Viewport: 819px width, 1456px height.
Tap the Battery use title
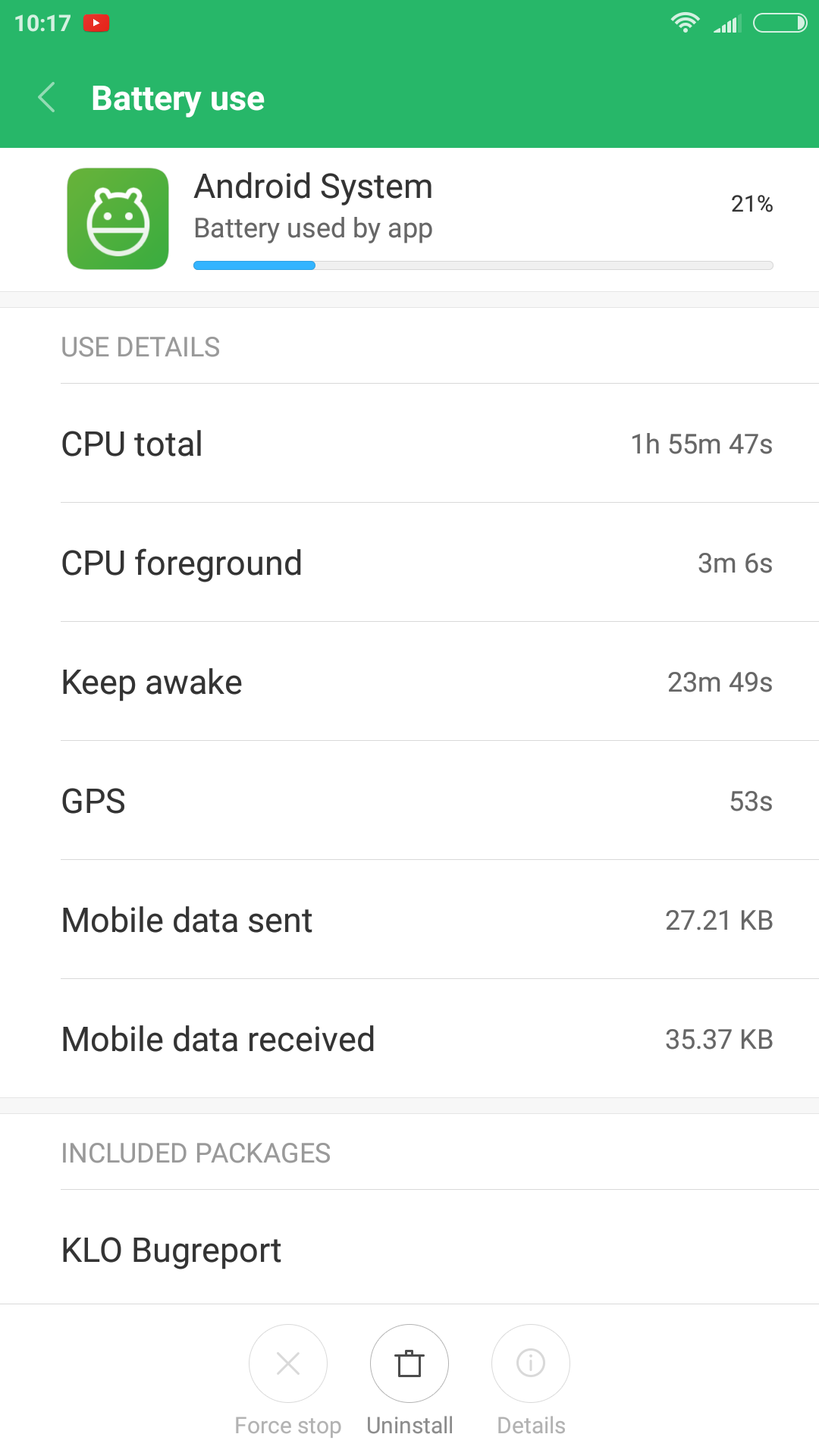pyautogui.click(x=177, y=99)
